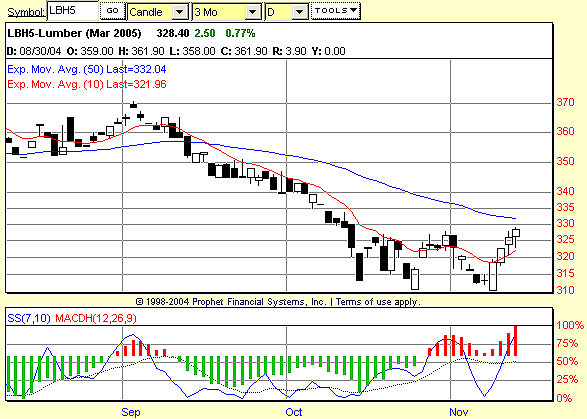This screenshot has height=419, width=587.
Task: Click the GO button next to symbol field
Action: [x=112, y=11]
